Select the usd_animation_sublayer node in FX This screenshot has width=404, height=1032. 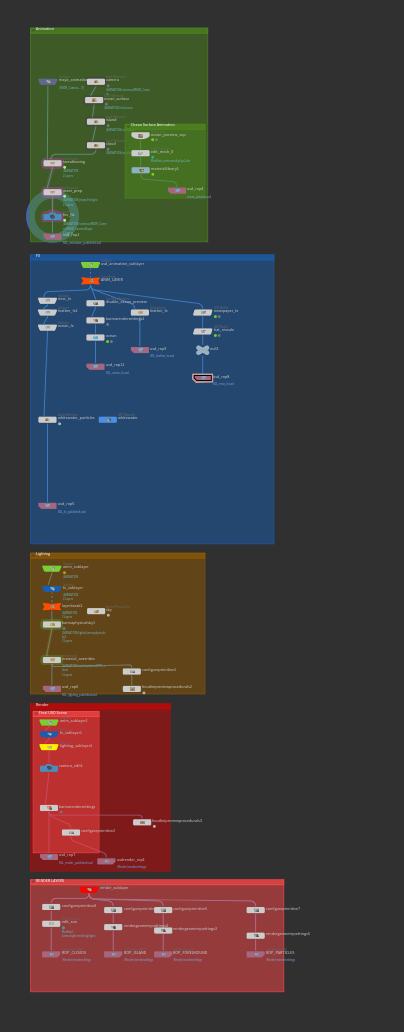pos(90,265)
